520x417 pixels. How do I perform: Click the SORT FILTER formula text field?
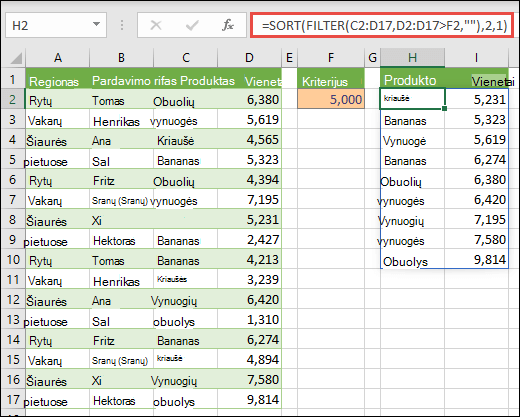[x=382, y=25]
